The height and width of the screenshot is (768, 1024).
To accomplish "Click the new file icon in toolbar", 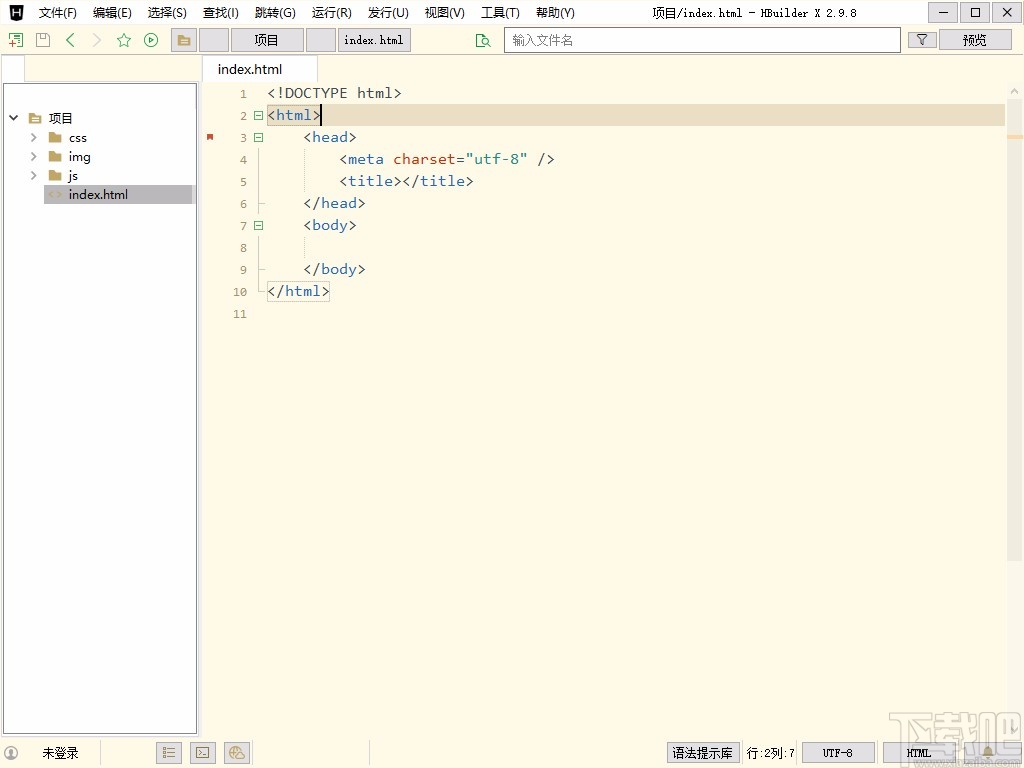I will tap(15, 40).
